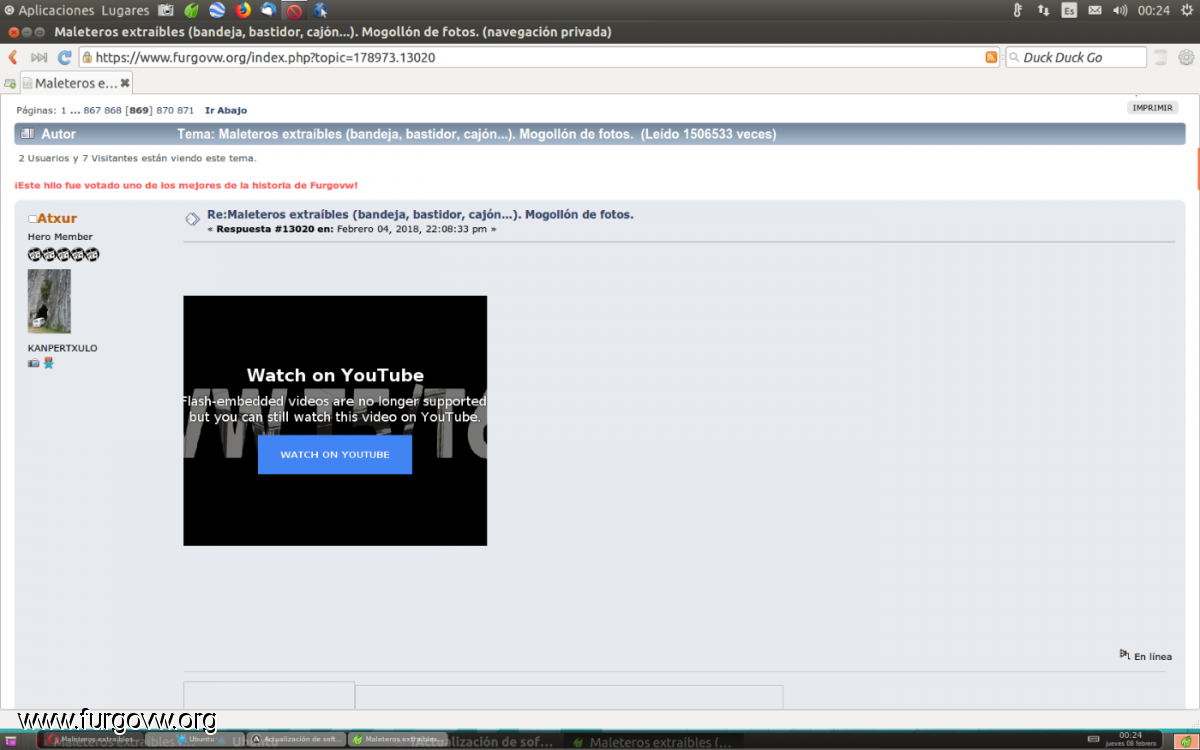Click the 'Ir Abajo' link
The image size is (1200, 750).
tap(226, 110)
